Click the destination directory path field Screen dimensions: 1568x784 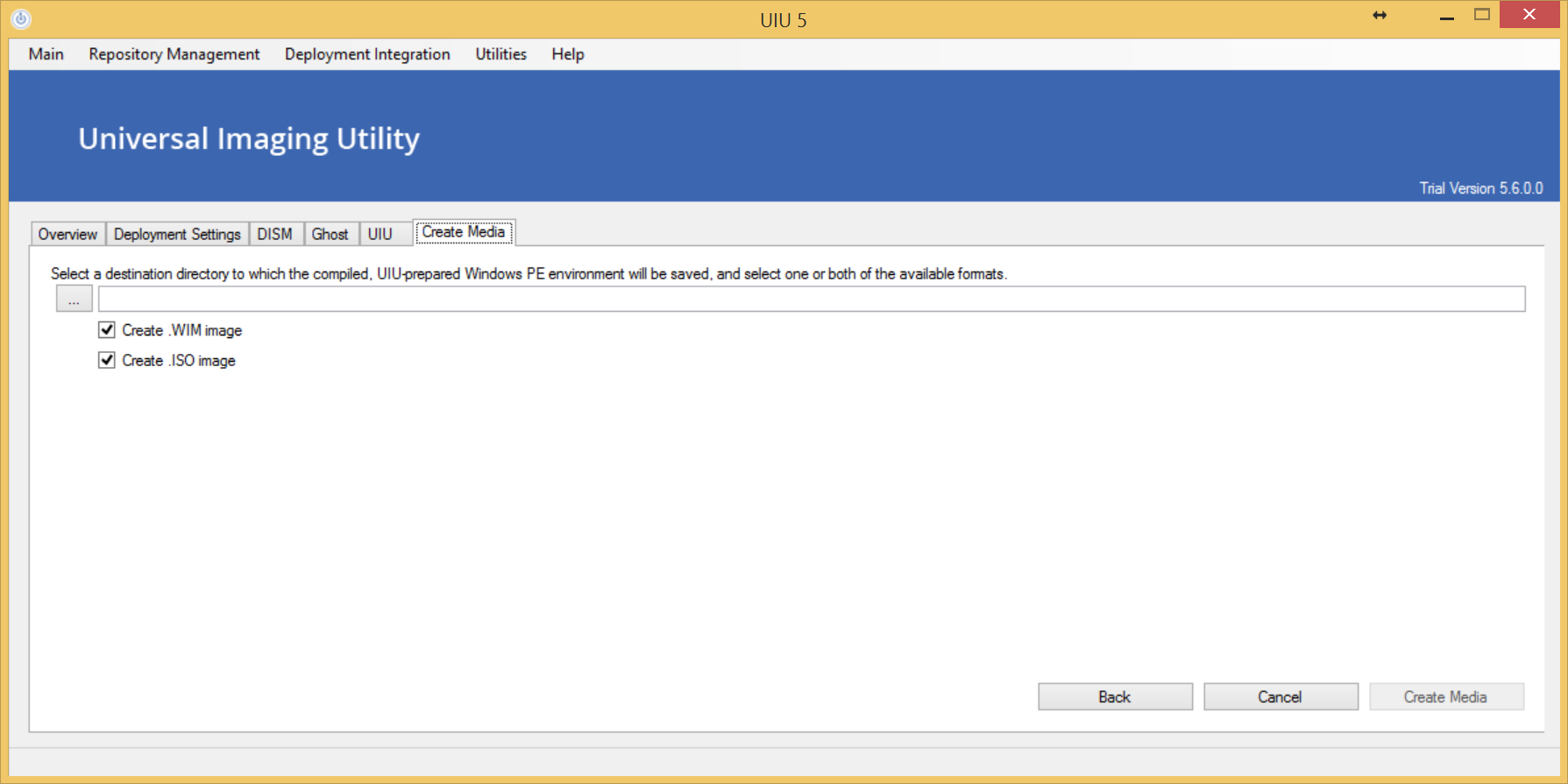coord(812,300)
